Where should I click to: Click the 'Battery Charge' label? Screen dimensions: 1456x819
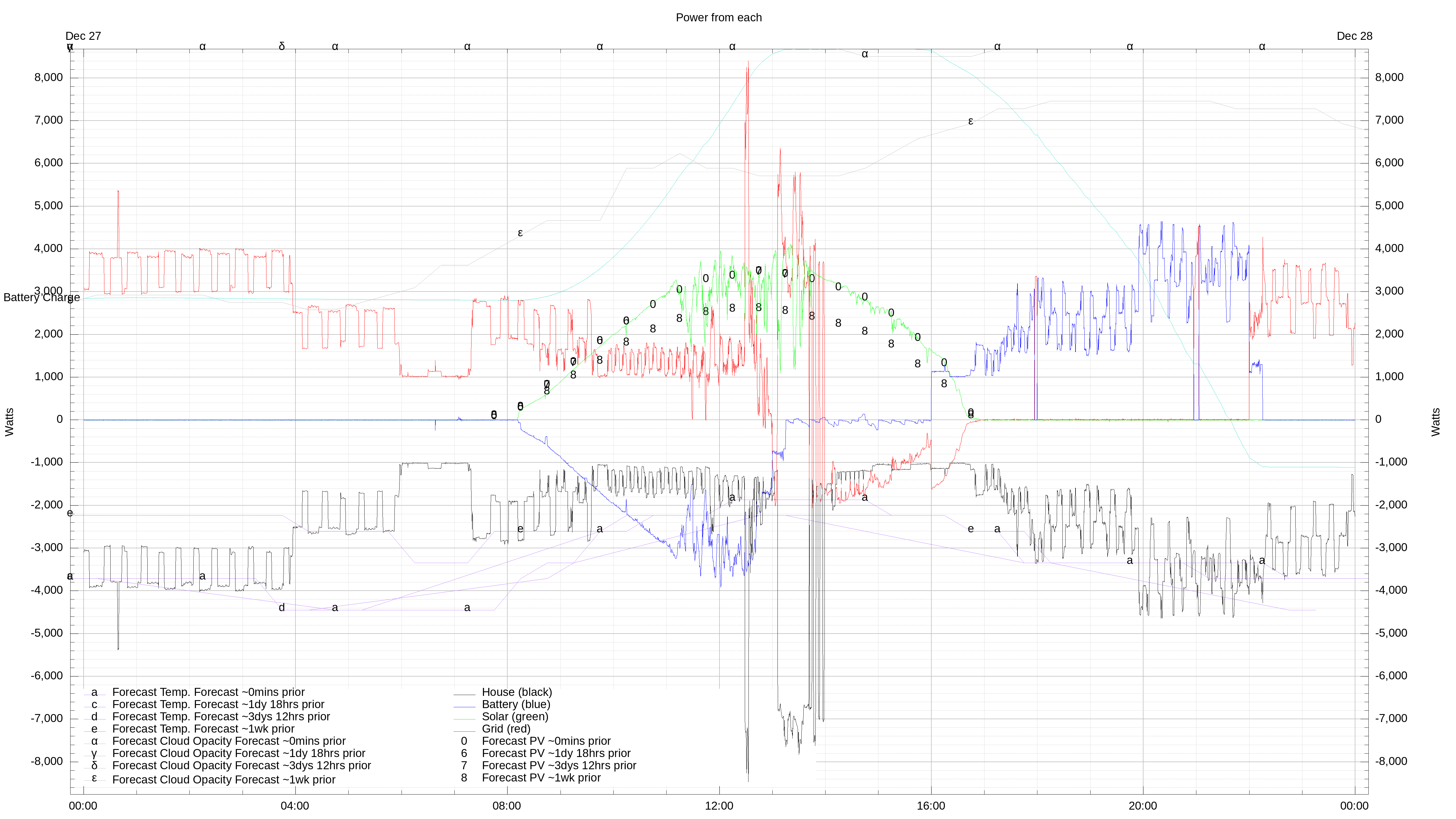pyautogui.click(x=42, y=297)
